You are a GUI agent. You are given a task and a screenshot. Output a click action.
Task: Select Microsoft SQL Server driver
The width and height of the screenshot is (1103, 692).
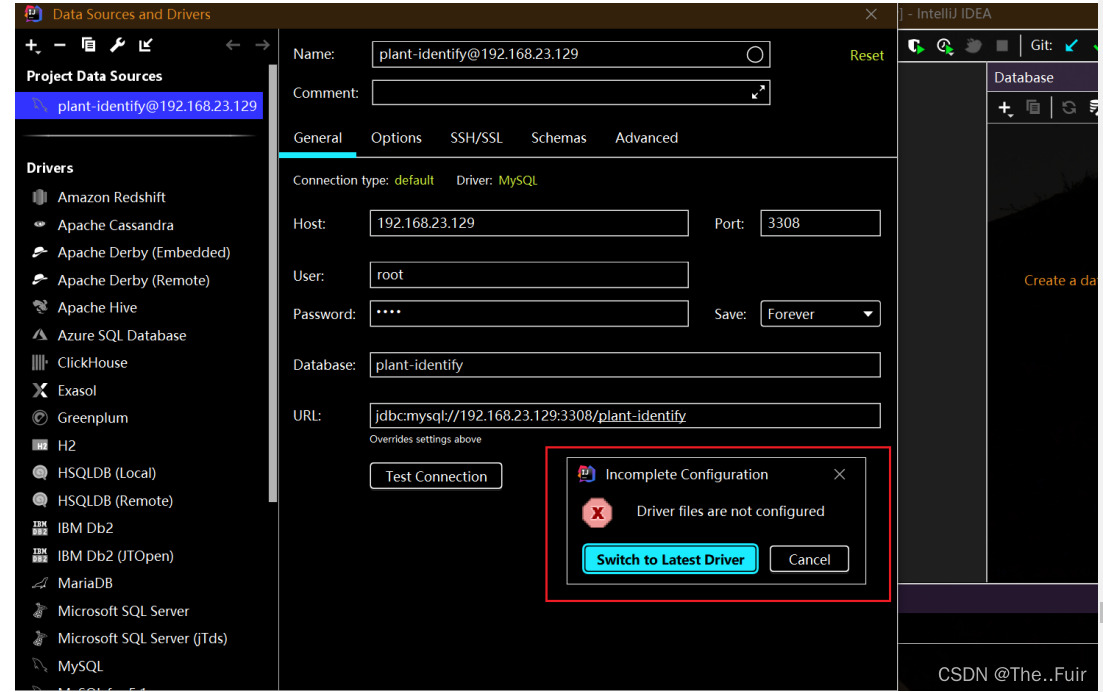point(123,611)
